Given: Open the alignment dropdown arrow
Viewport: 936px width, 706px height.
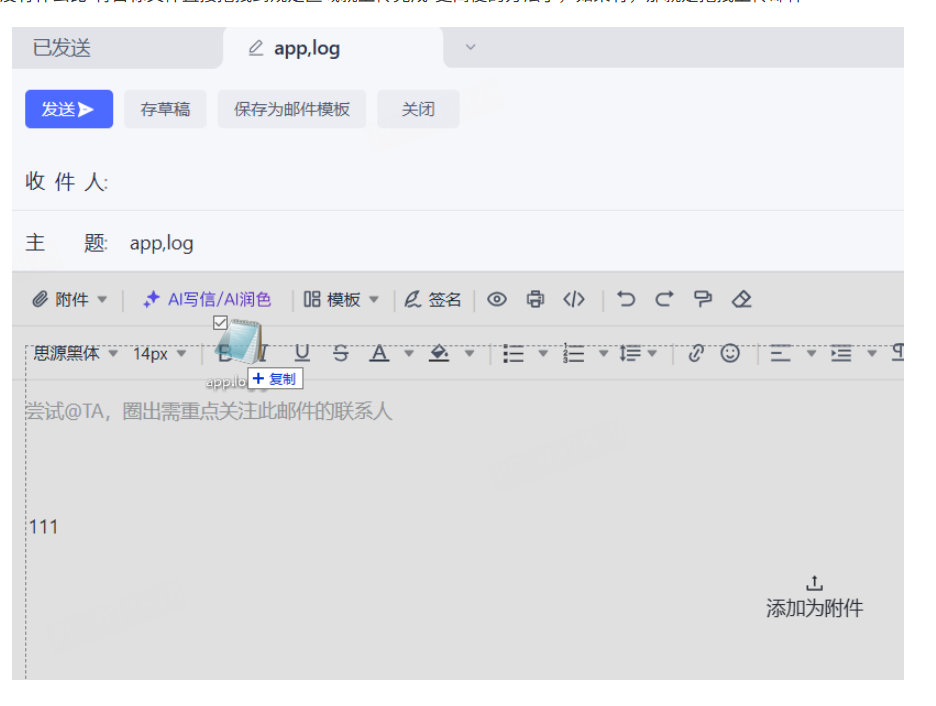Looking at the screenshot, I should tap(811, 353).
